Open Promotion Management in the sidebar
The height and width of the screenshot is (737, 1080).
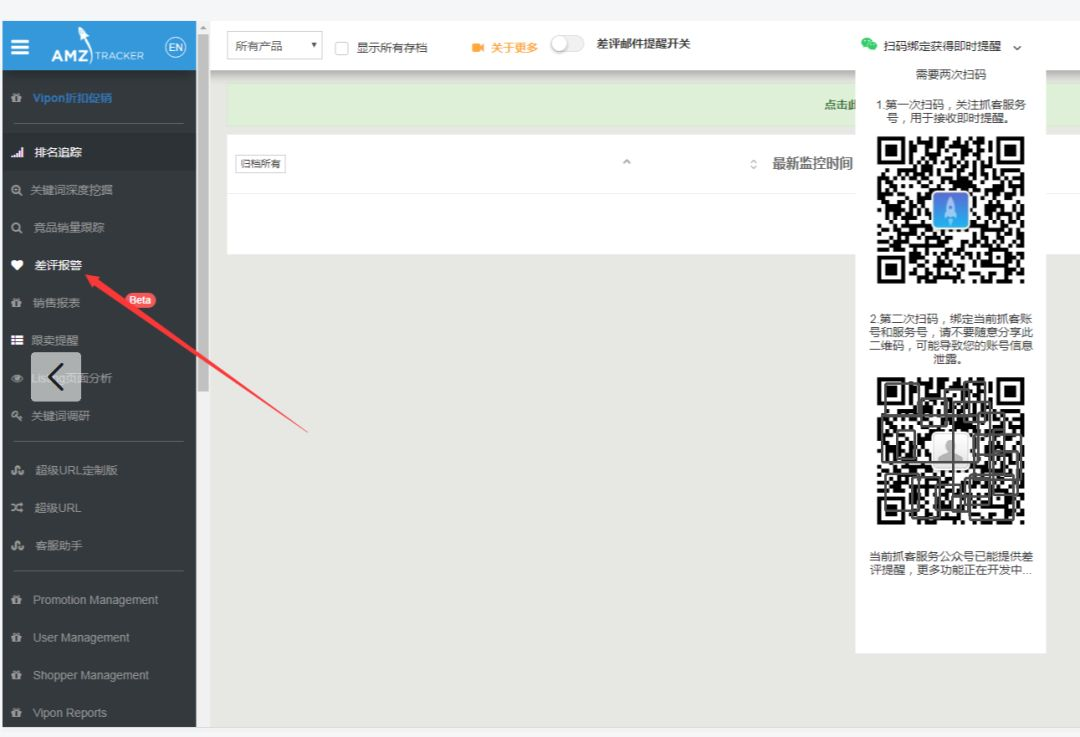[96, 600]
